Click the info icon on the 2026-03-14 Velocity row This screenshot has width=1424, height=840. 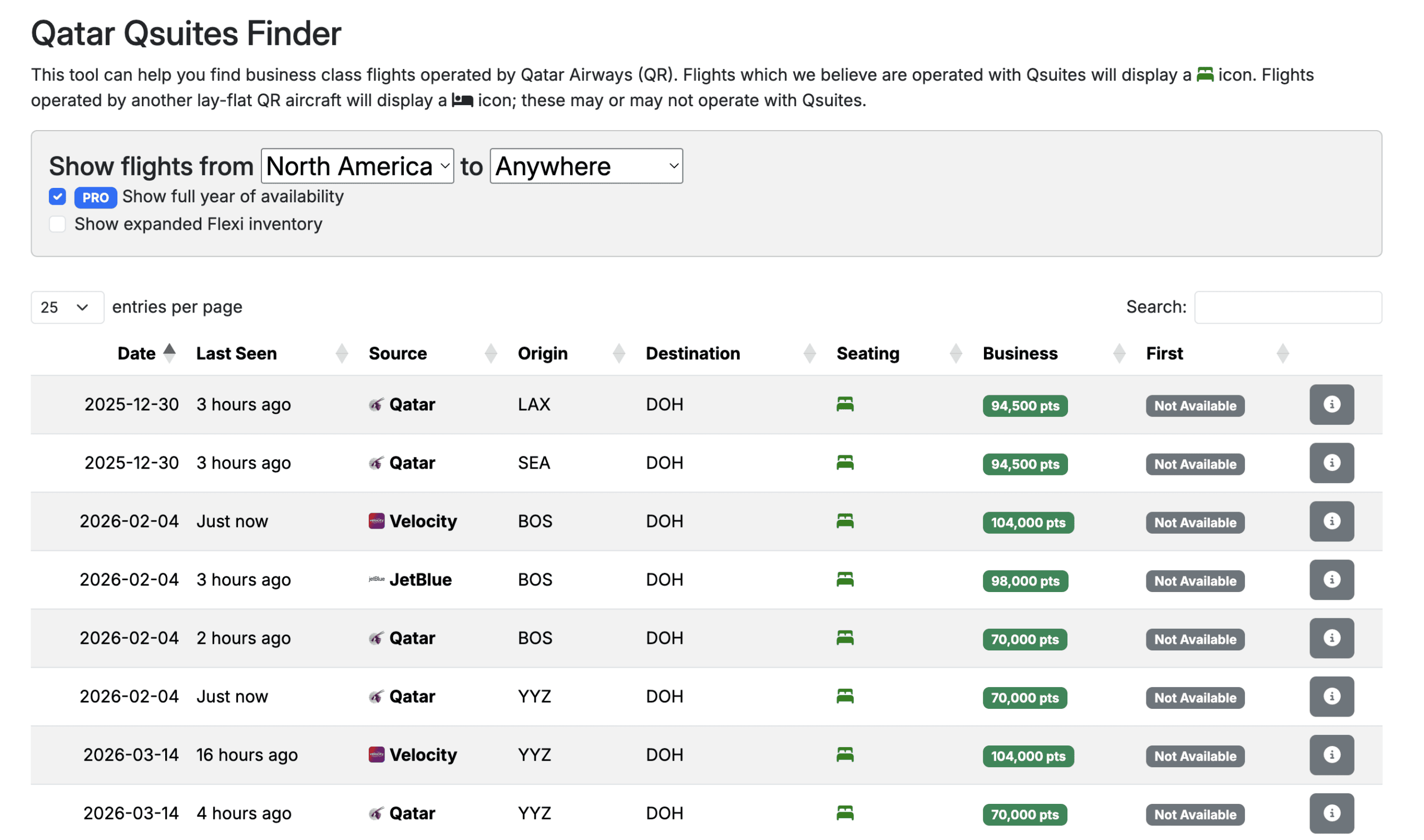click(x=1332, y=754)
